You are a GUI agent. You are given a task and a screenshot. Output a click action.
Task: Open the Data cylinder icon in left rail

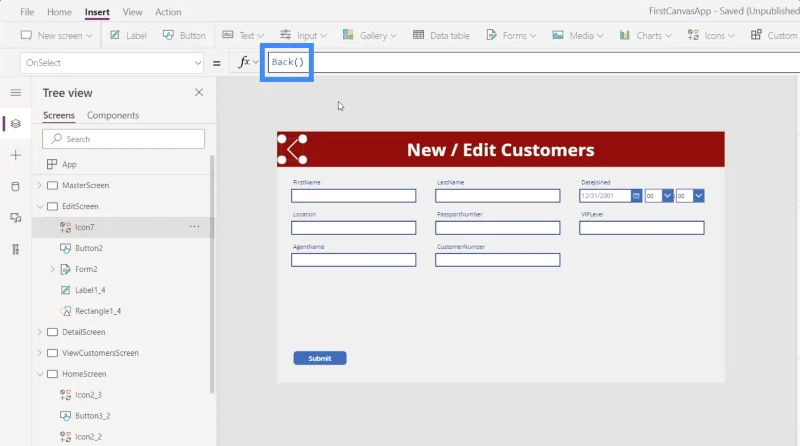(16, 186)
